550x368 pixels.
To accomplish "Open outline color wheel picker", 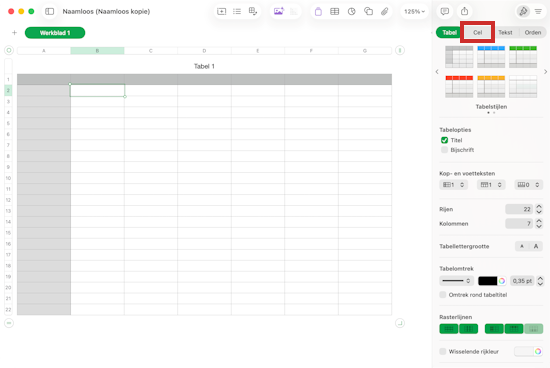I will tap(502, 281).
